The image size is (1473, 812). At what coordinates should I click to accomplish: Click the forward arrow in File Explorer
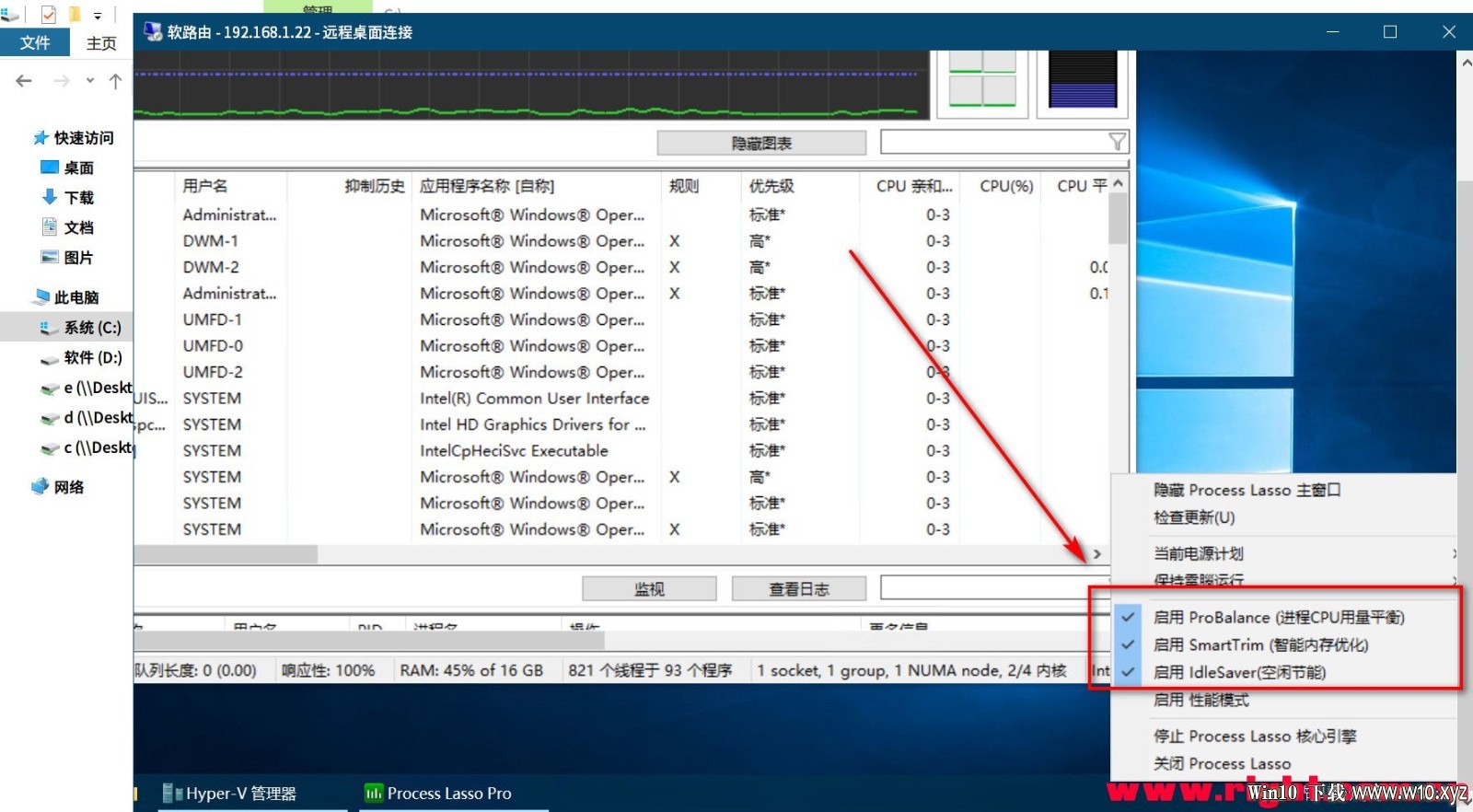tap(61, 81)
